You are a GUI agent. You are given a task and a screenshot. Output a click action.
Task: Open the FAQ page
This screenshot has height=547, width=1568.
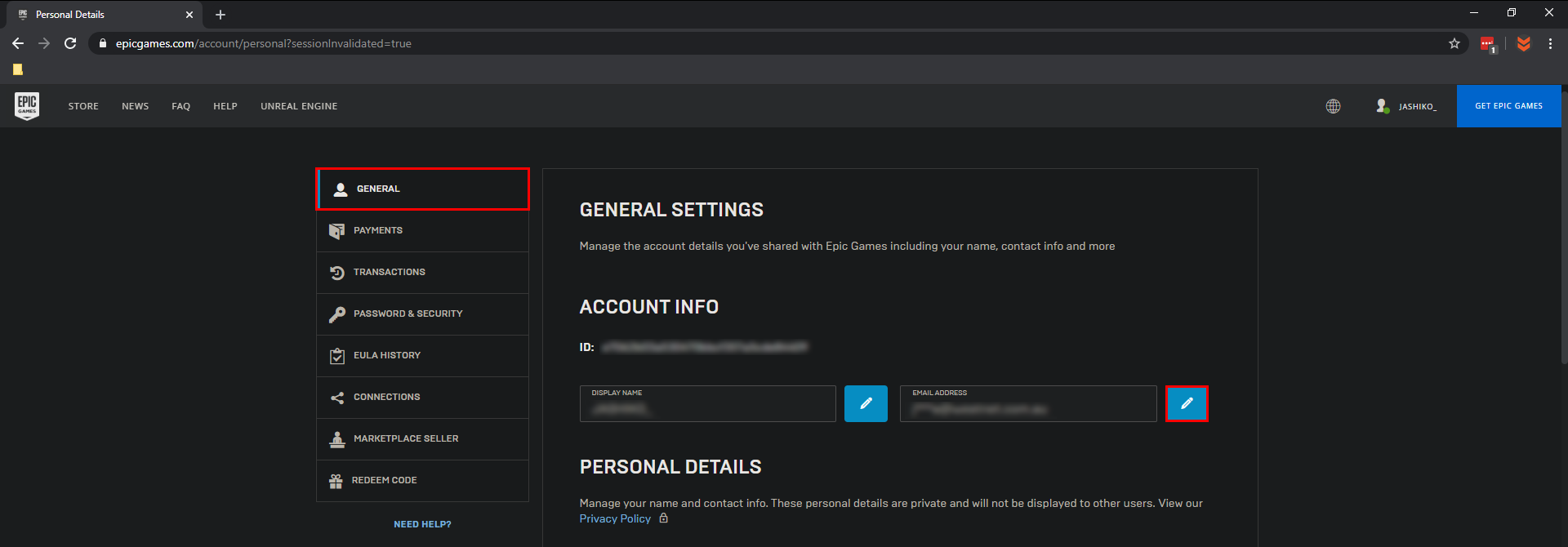tap(181, 106)
